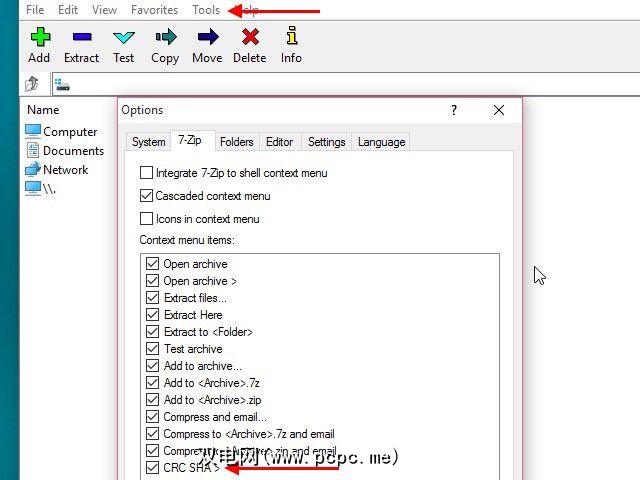The image size is (640, 480).
Task: Uncheck the Extract Here item
Action: (x=152, y=315)
